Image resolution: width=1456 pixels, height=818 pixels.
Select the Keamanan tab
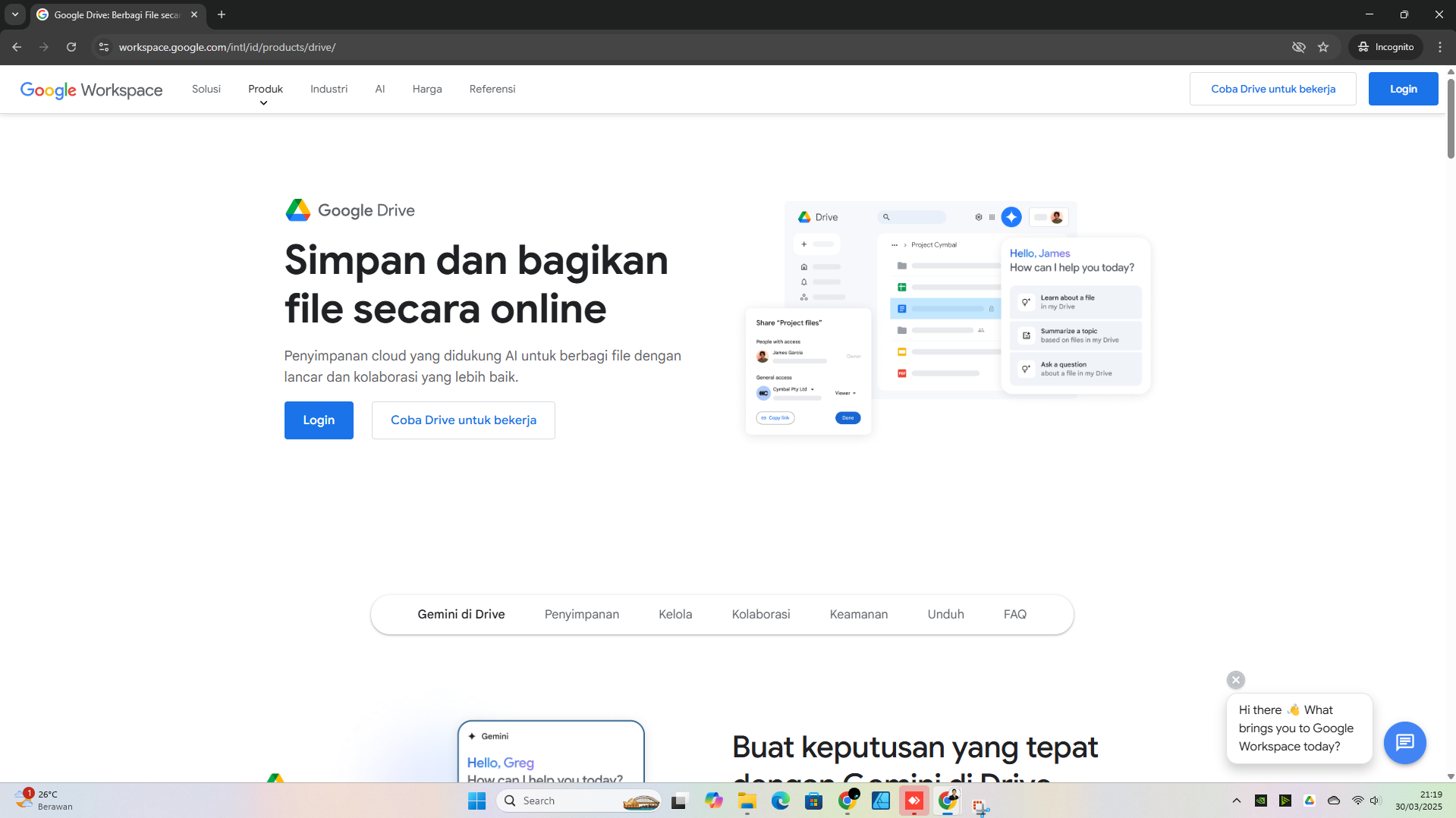pyautogui.click(x=859, y=615)
